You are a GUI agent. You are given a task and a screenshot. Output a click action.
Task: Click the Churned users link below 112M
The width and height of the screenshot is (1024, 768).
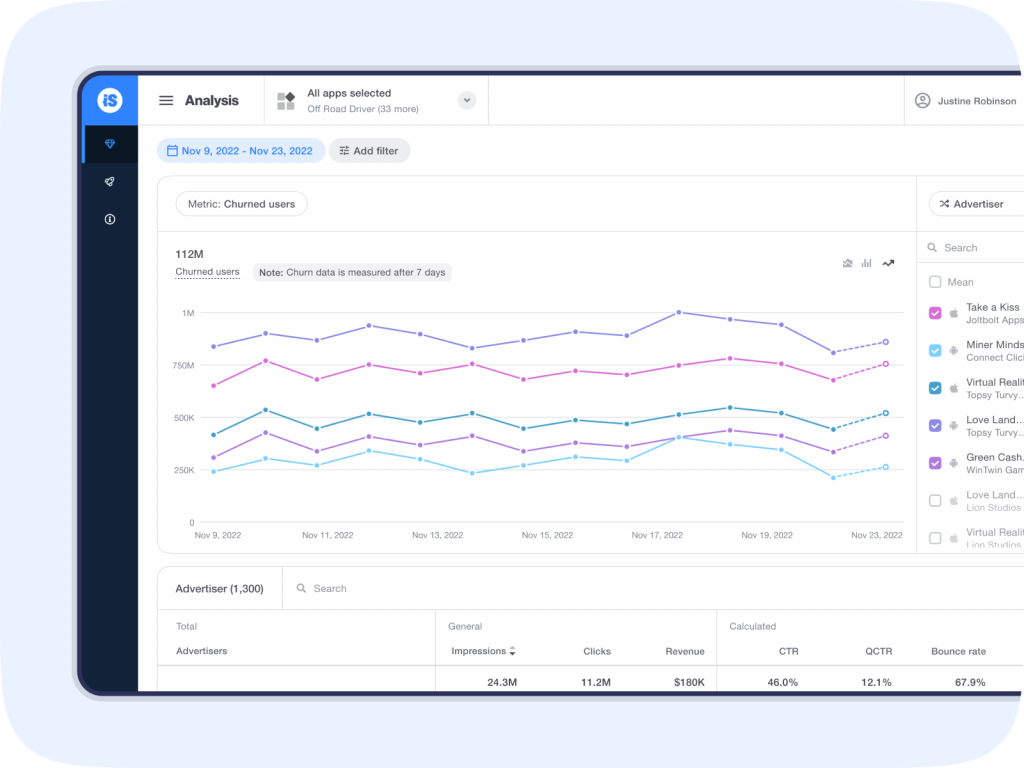tap(207, 271)
